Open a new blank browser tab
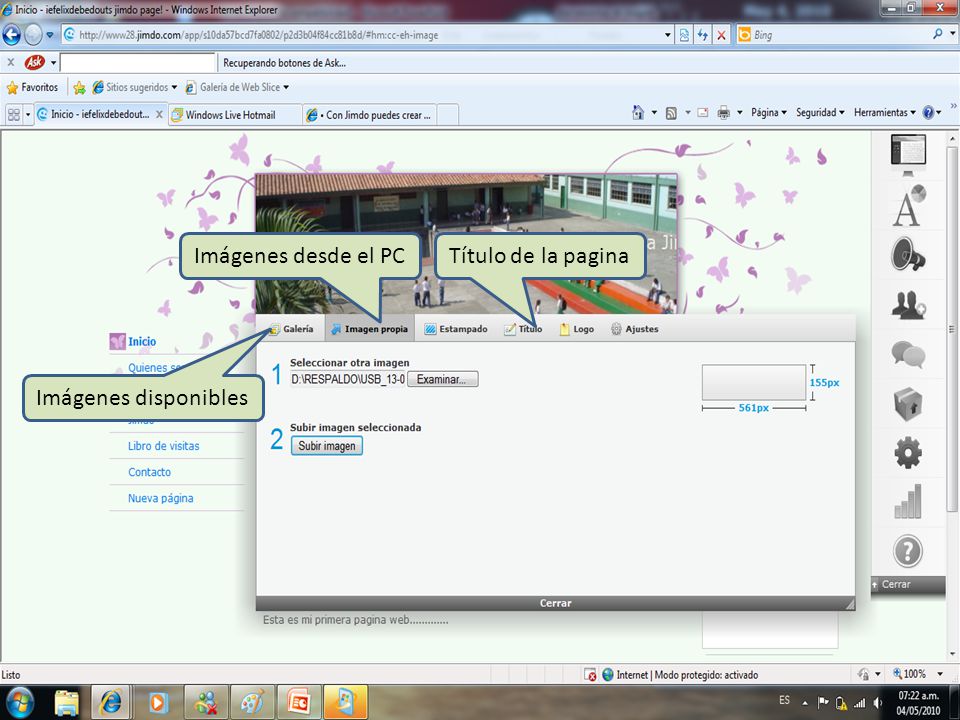 [448, 114]
